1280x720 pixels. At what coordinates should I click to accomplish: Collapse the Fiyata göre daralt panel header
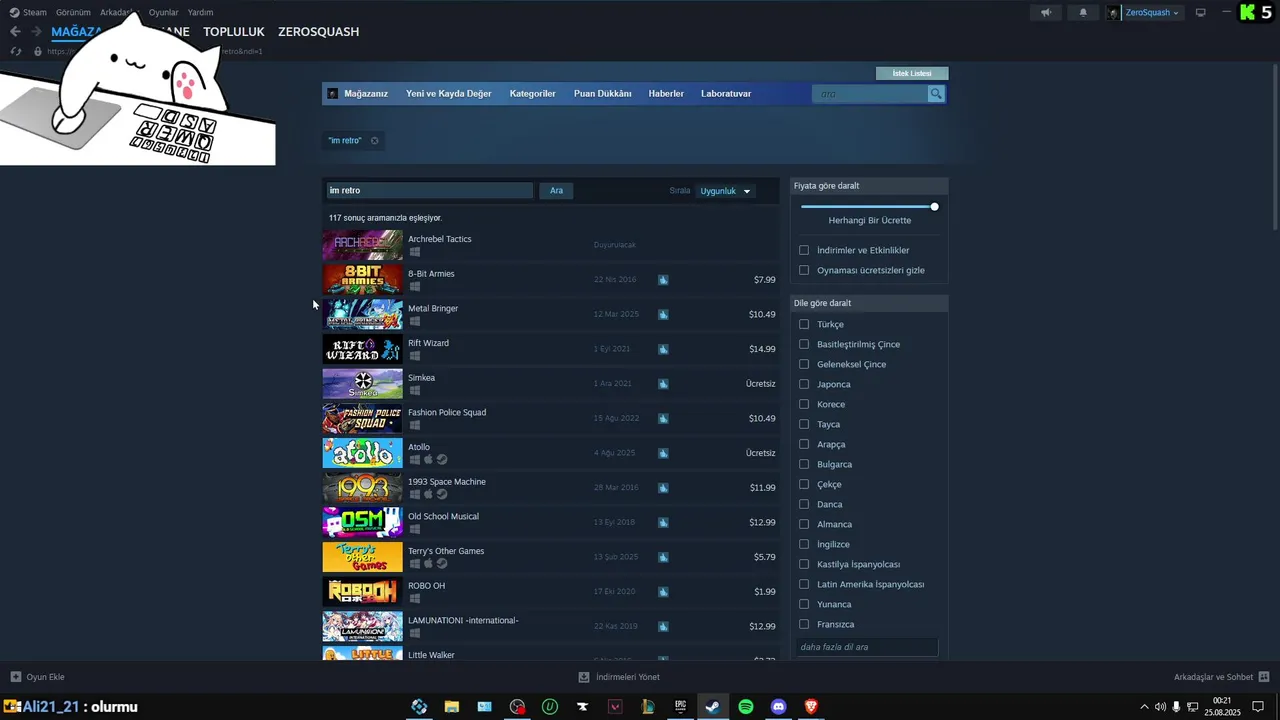869,186
